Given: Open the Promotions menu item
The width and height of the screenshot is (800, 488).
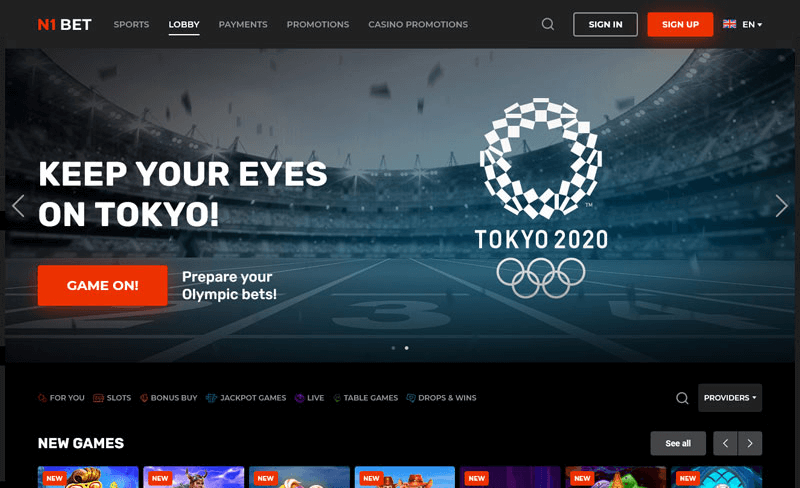Looking at the screenshot, I should coord(318,25).
